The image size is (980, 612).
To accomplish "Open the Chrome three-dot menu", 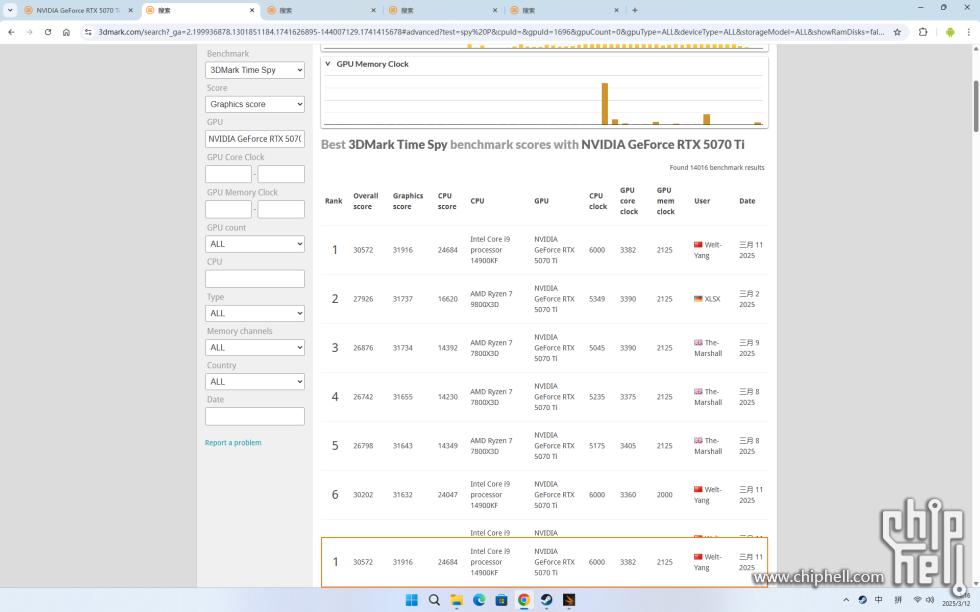I will pyautogui.click(x=969, y=33).
